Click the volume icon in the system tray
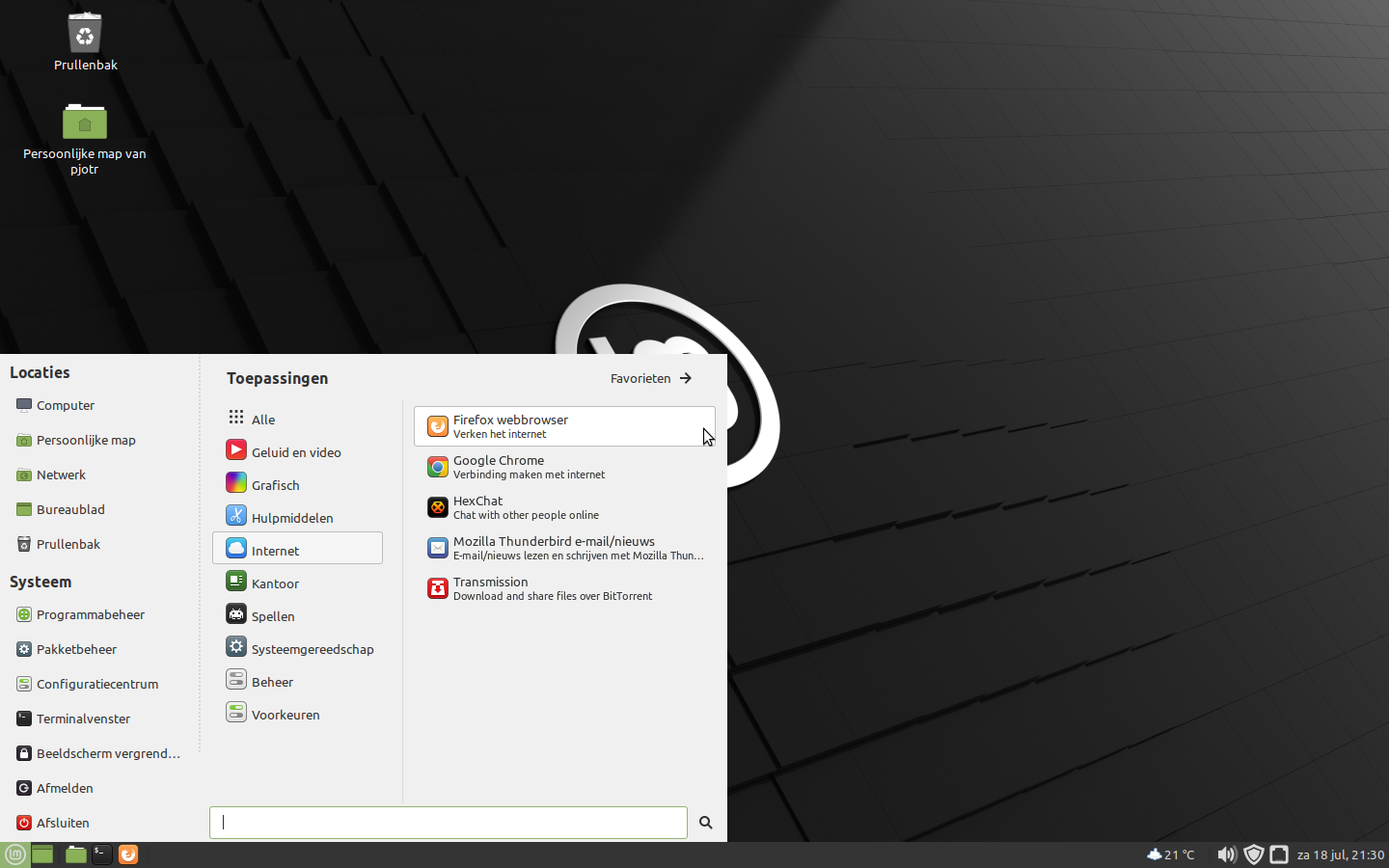Image resolution: width=1389 pixels, height=868 pixels. coord(1226,854)
